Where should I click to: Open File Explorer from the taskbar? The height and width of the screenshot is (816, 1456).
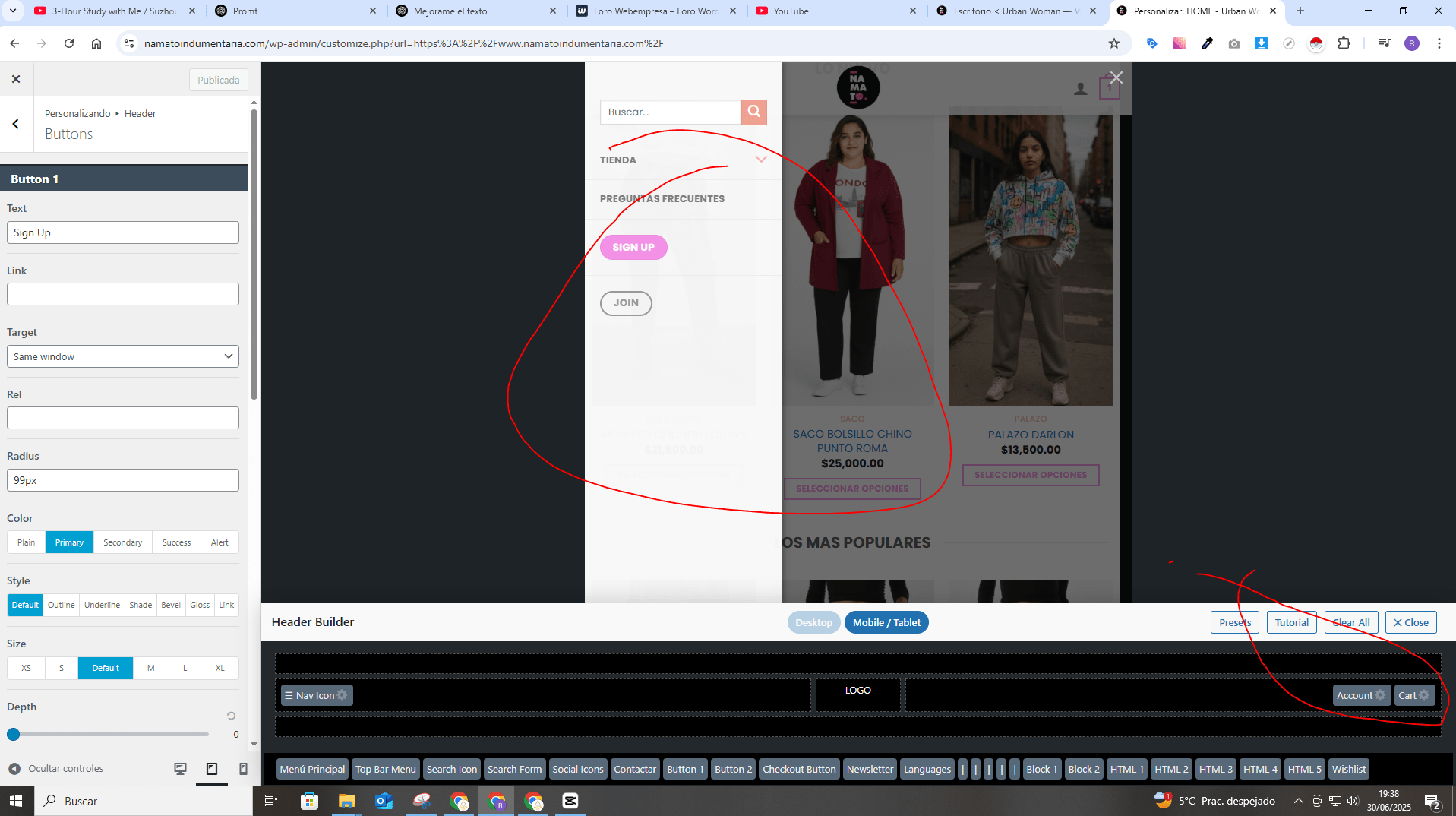click(x=346, y=801)
